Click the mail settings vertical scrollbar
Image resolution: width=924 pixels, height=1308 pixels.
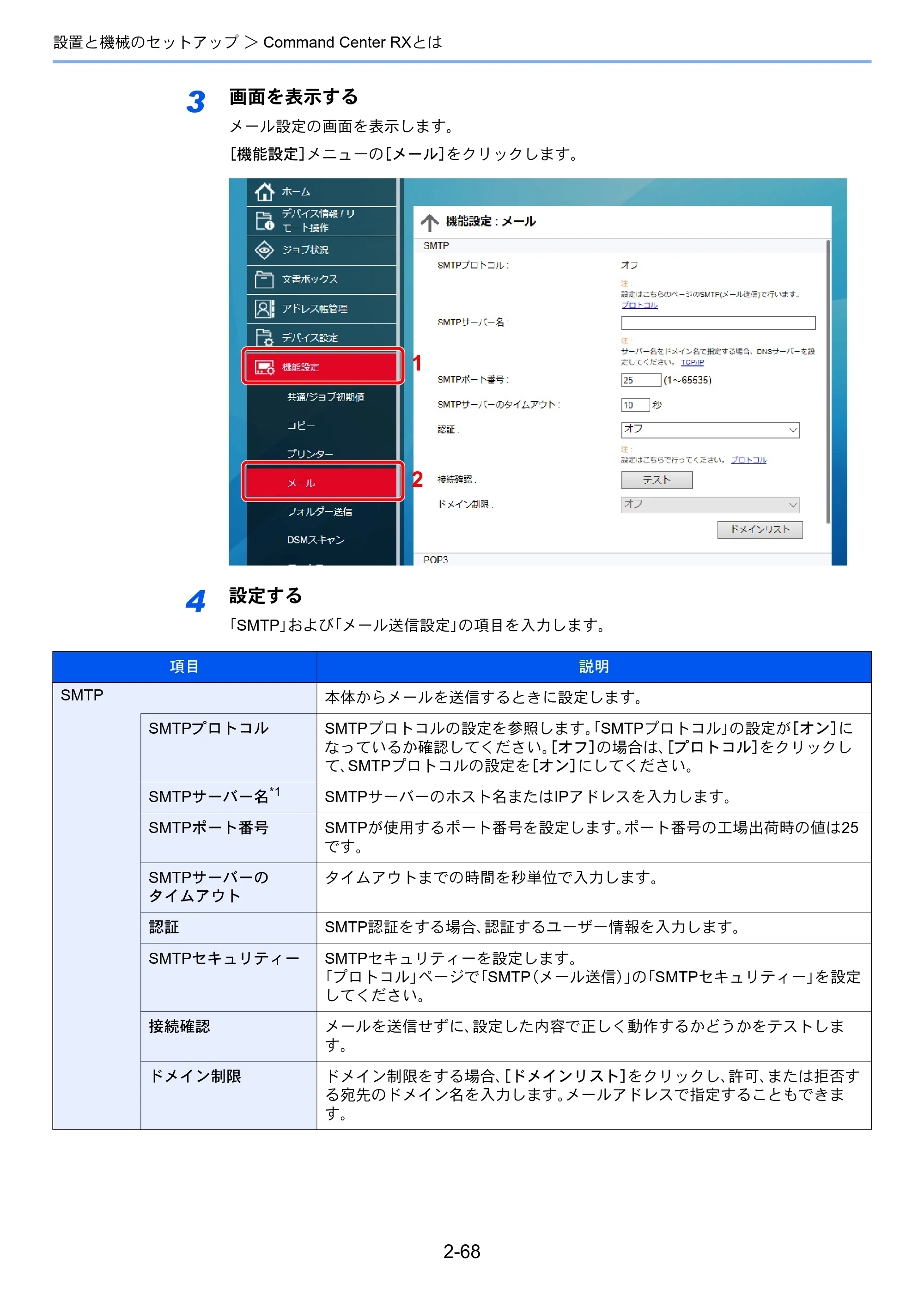tap(828, 382)
